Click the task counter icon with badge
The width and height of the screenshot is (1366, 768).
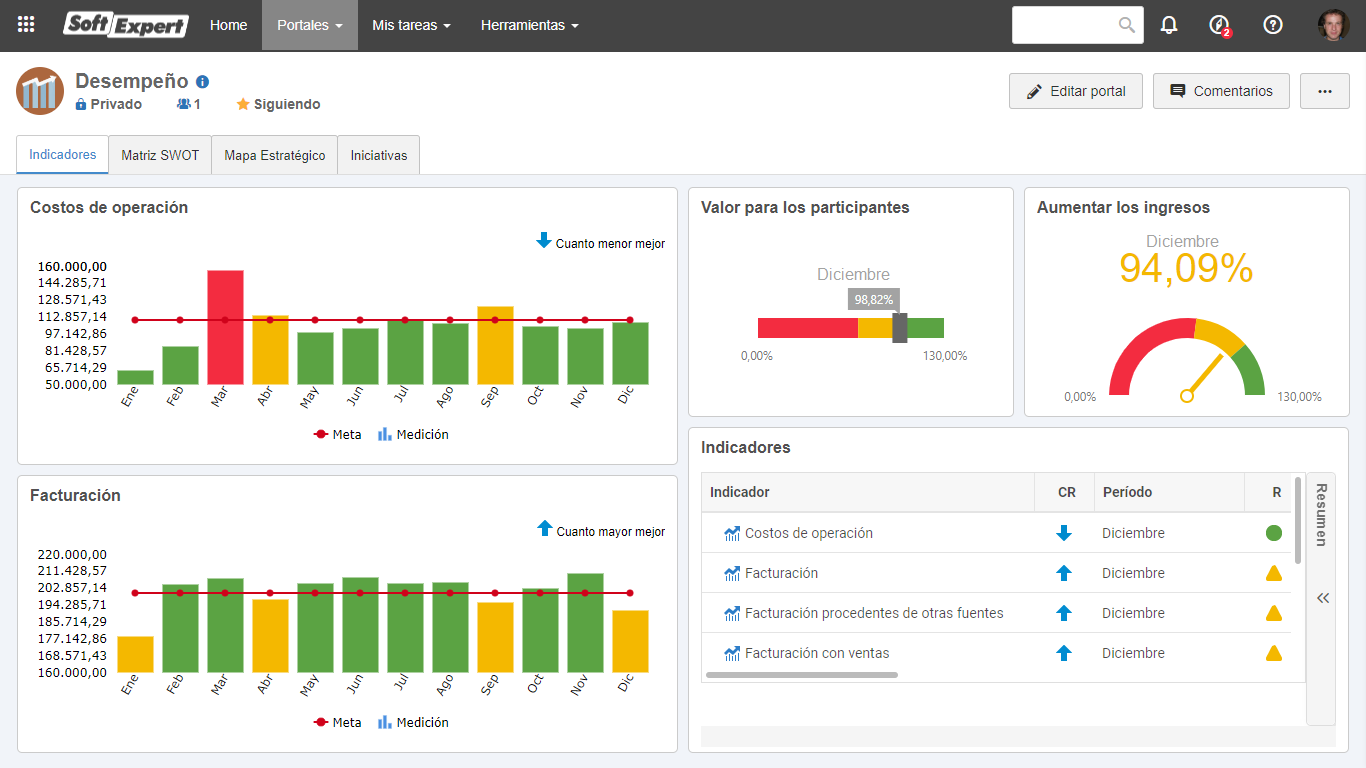click(x=1219, y=26)
